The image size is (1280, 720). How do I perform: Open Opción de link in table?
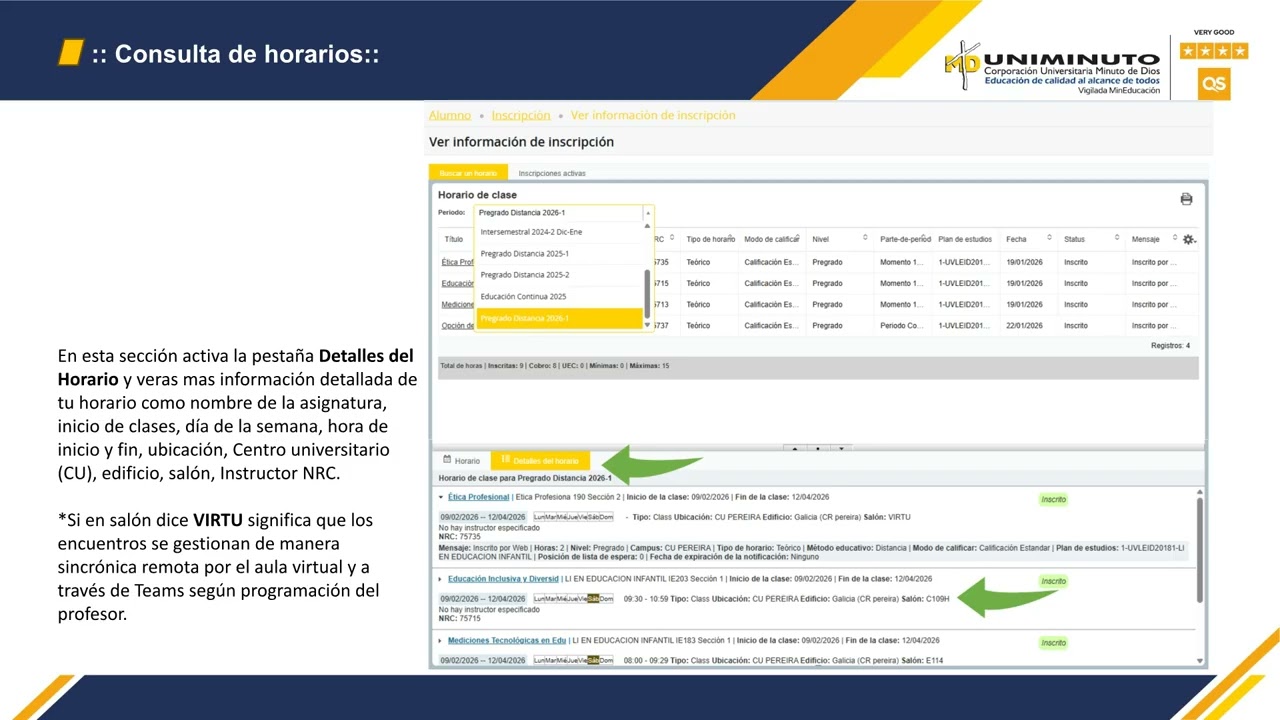(458, 325)
